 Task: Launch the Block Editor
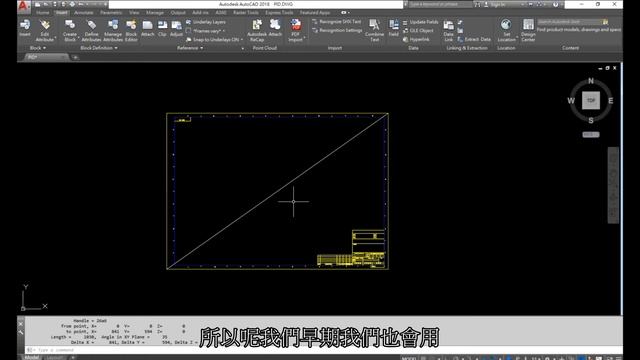(131, 30)
